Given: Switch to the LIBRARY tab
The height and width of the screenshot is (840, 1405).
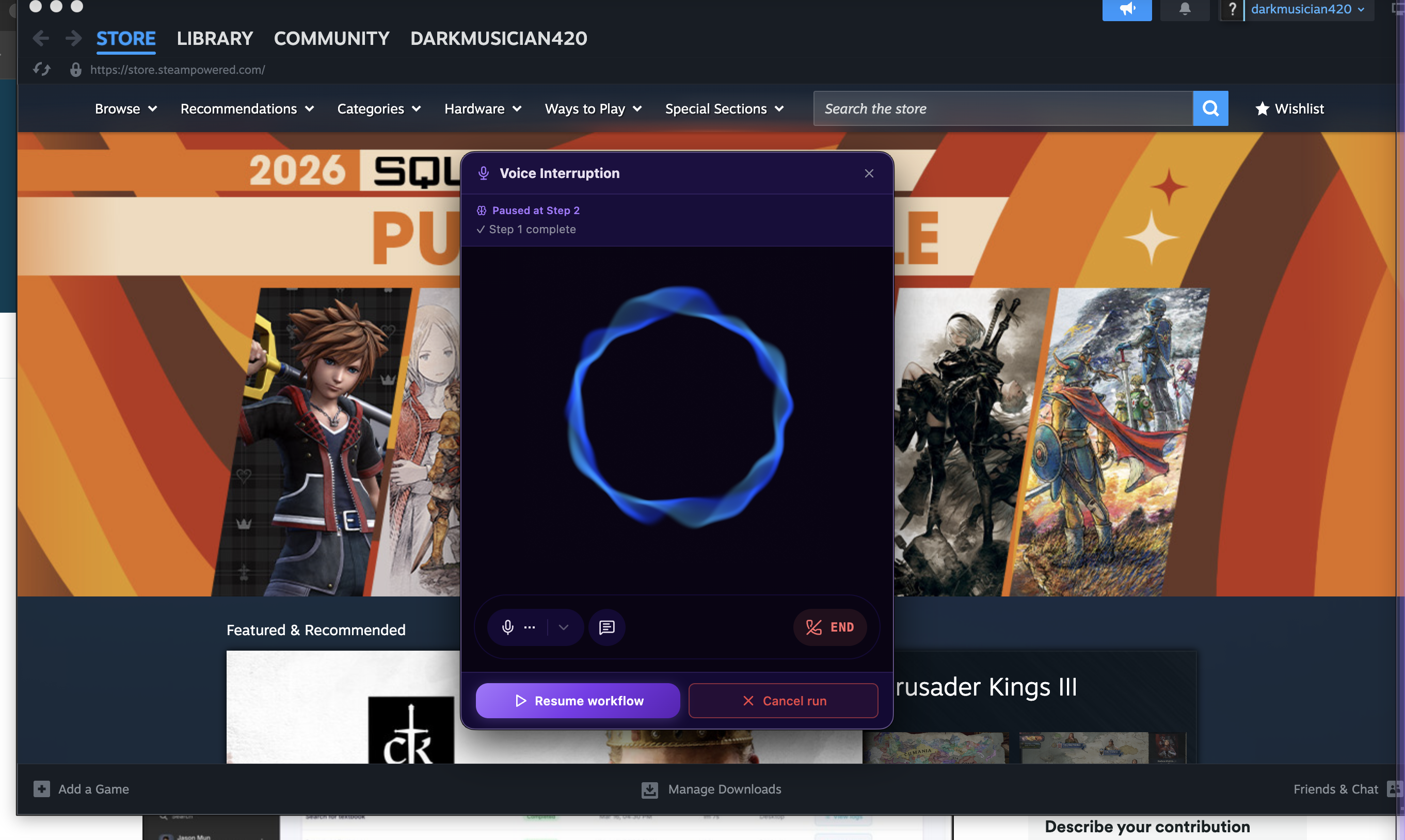Looking at the screenshot, I should tap(215, 39).
